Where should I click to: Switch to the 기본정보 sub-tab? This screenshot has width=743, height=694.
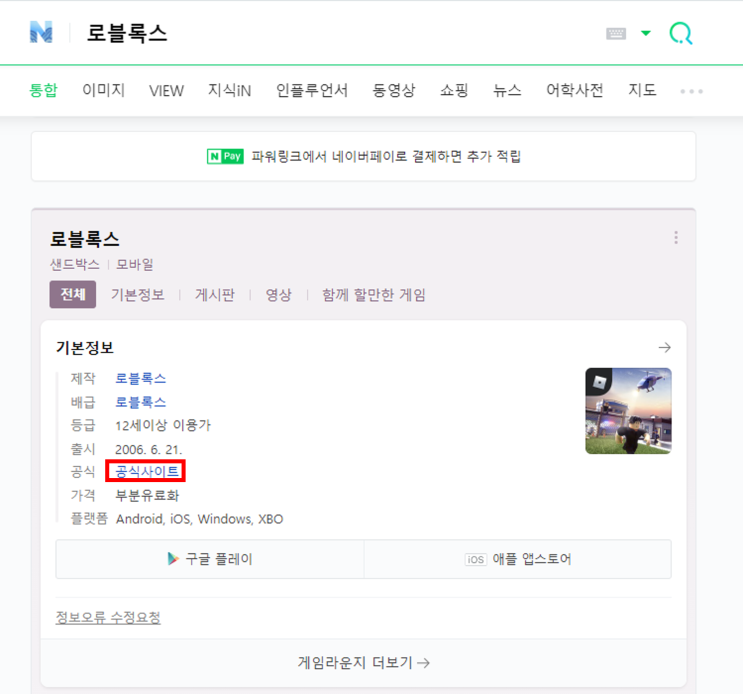[x=137, y=295]
